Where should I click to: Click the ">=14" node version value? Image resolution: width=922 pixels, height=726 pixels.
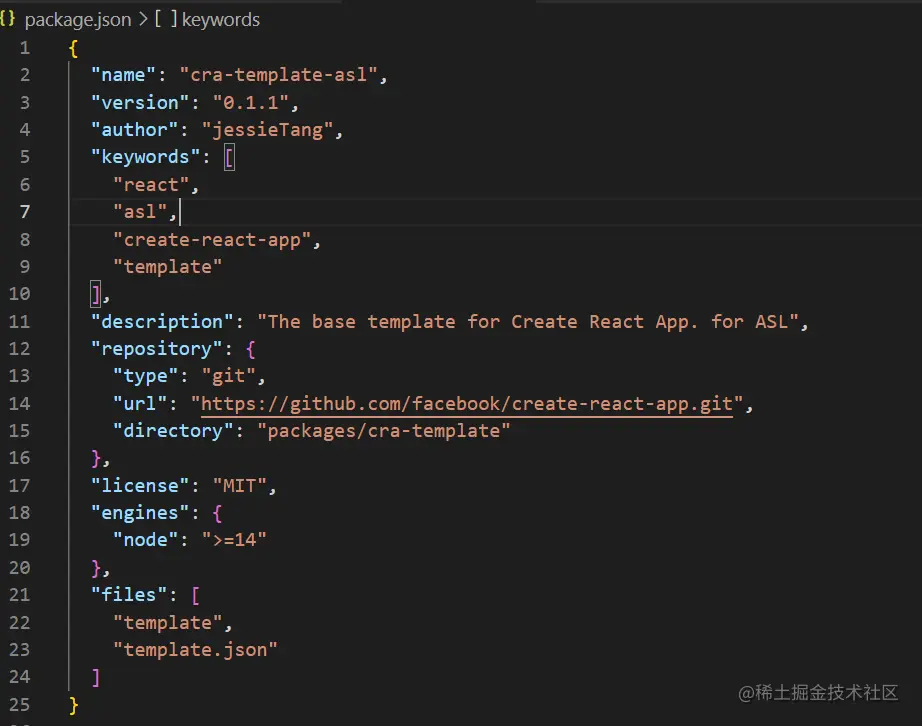(x=234, y=540)
